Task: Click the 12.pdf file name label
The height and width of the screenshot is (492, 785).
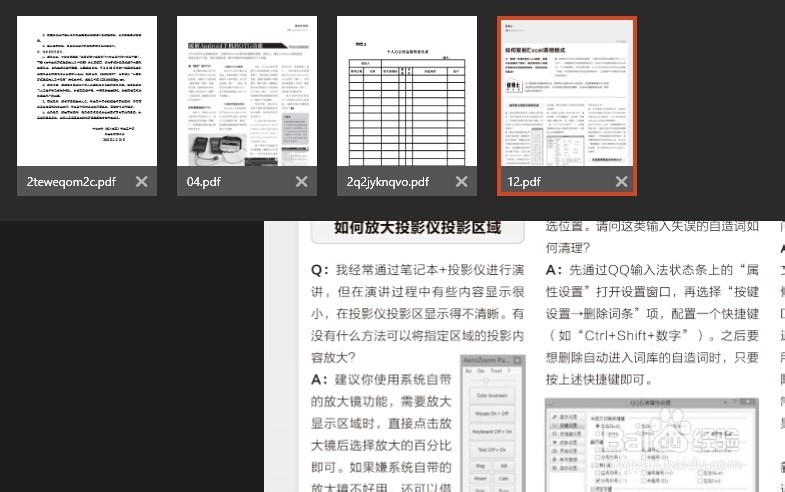Action: [524, 182]
